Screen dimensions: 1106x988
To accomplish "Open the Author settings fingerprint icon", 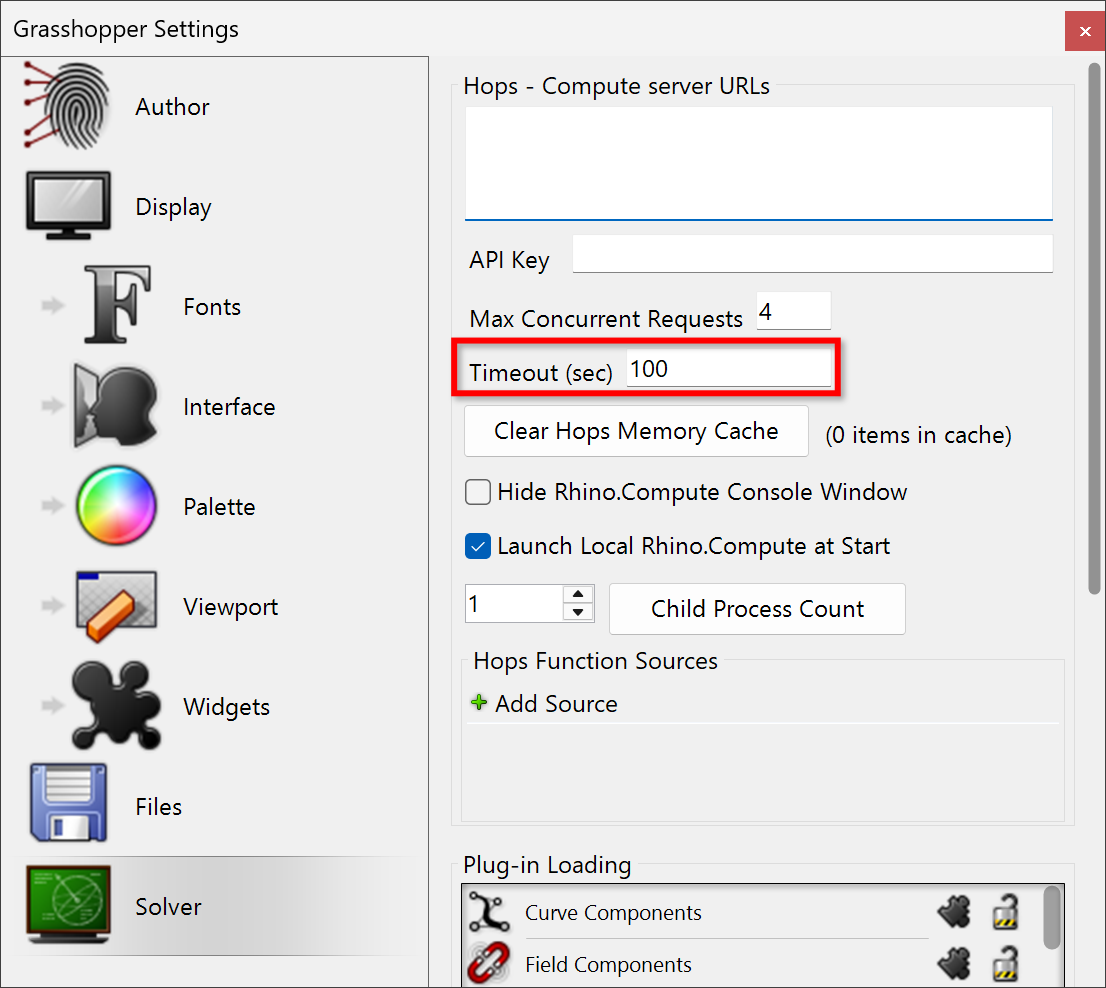I will [65, 107].
